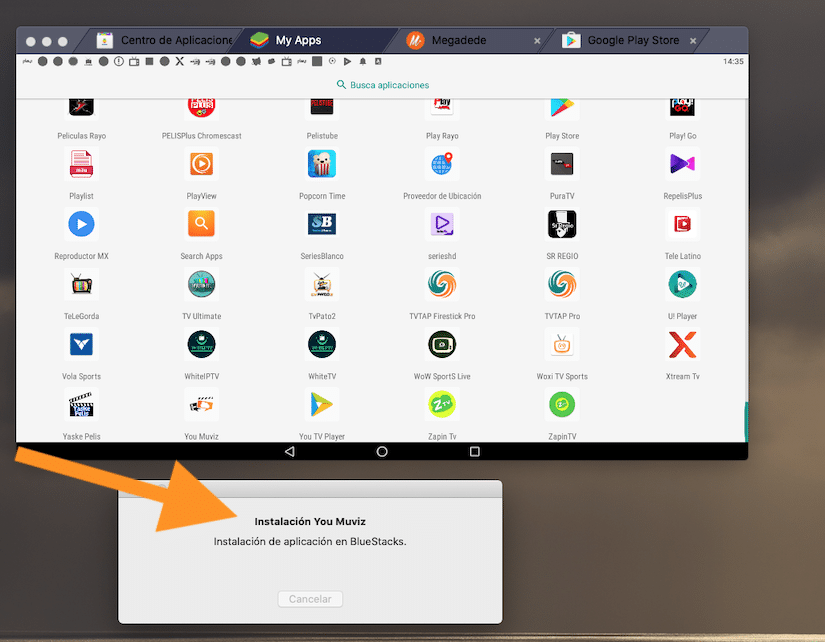825x642 pixels.
Task: Click the teal scrollbar on the right edge
Action: (x=746, y=420)
